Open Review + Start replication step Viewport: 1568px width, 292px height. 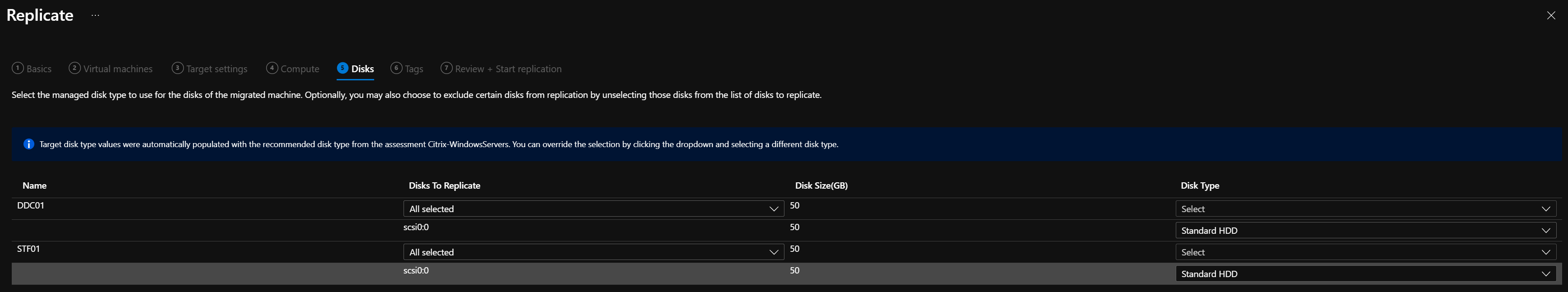click(501, 69)
